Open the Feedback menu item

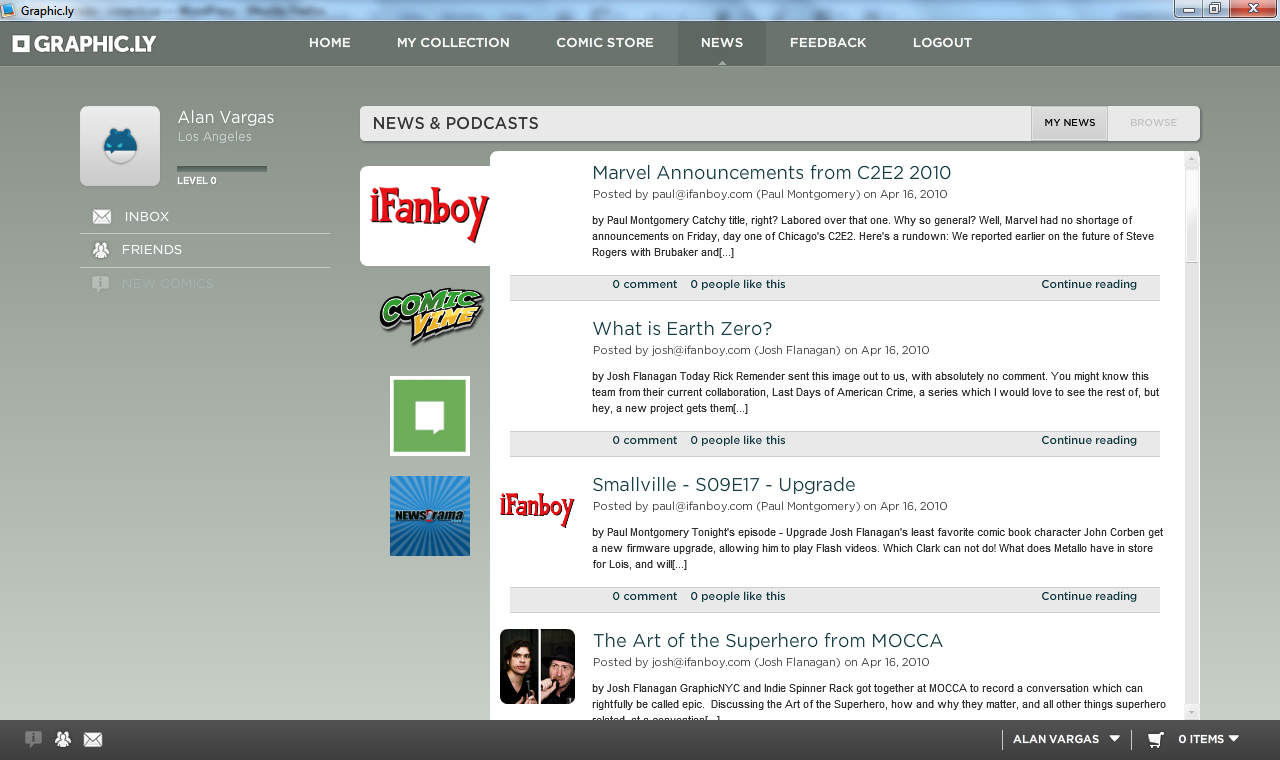(x=828, y=43)
